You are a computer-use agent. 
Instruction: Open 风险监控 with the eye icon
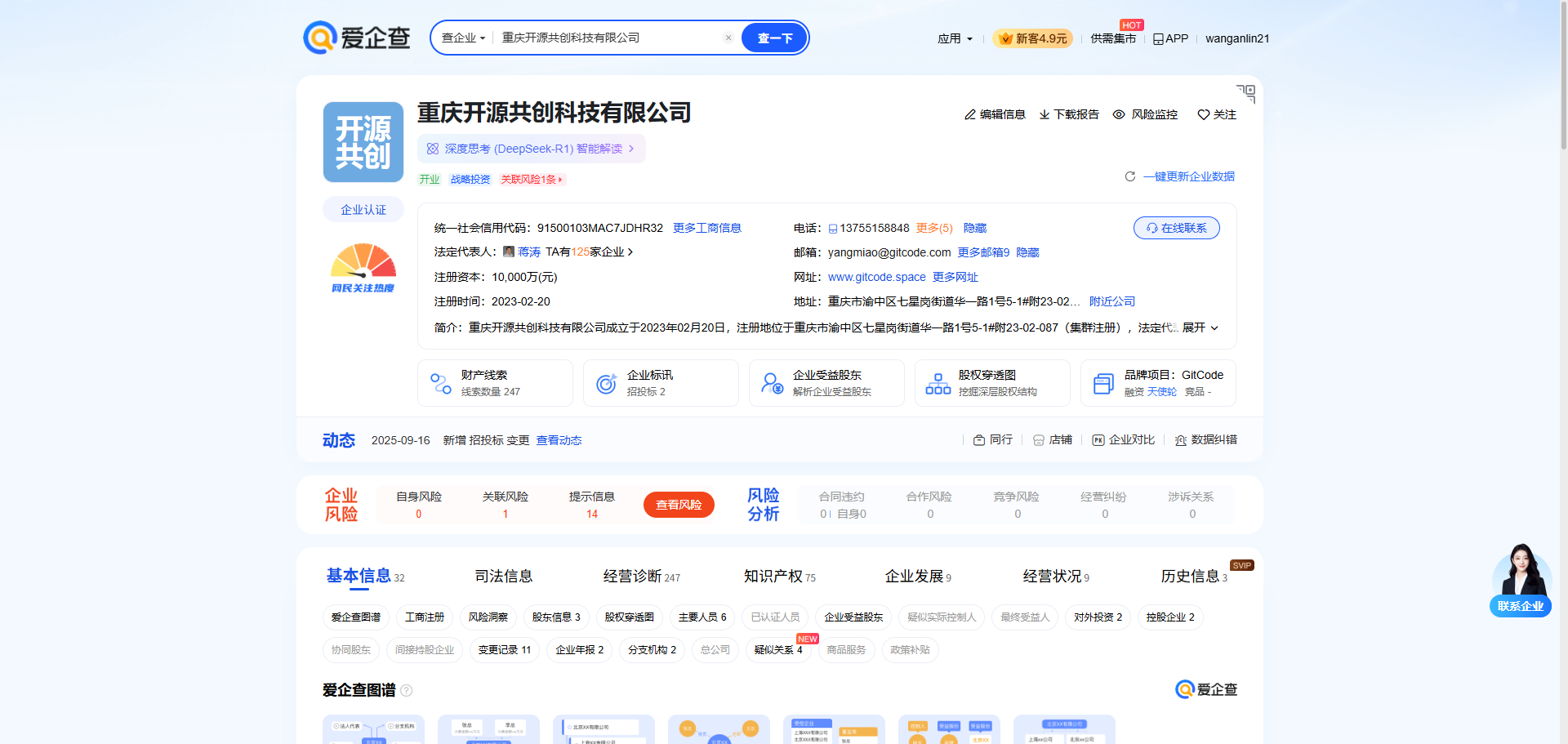point(1118,114)
